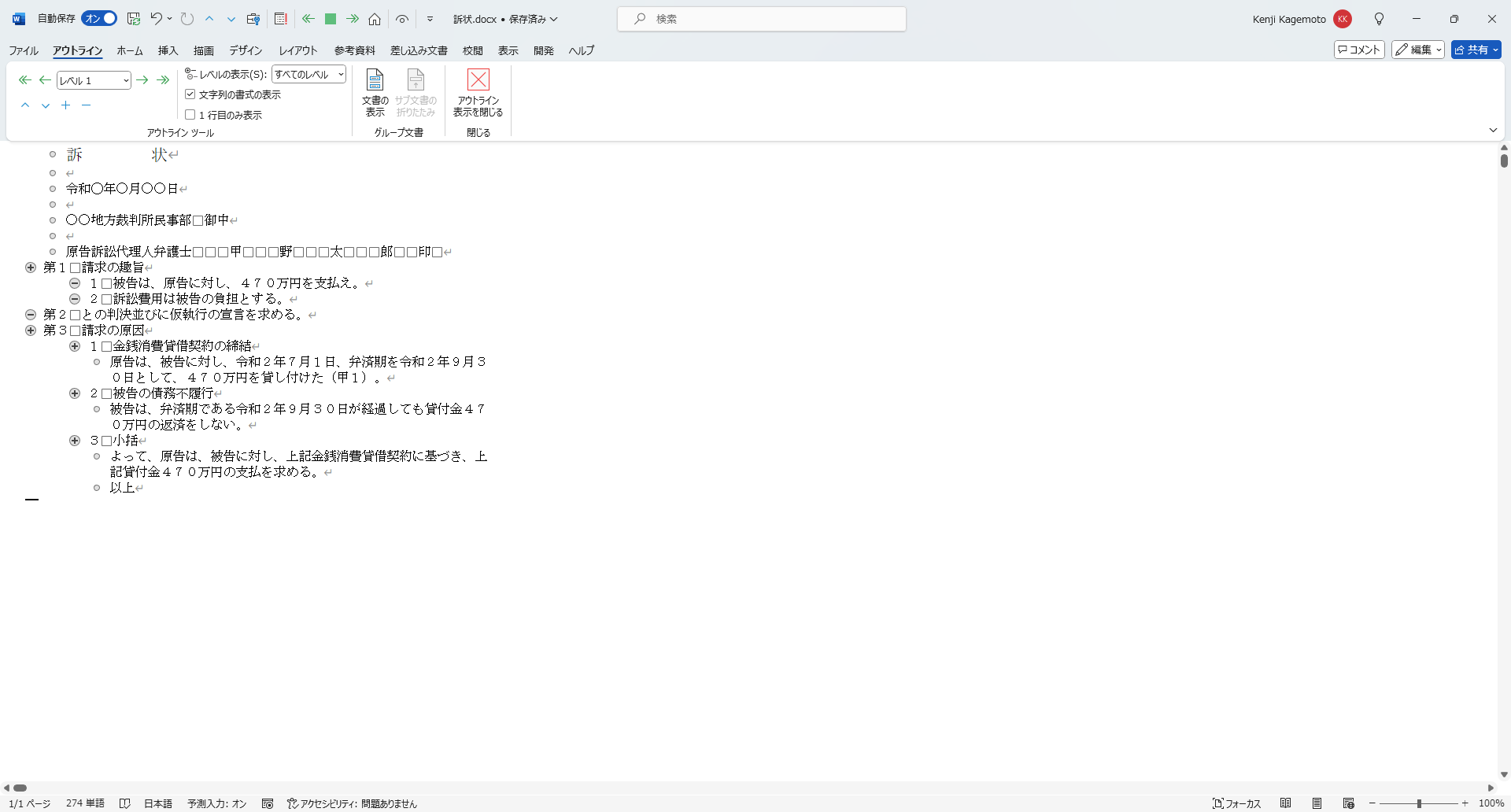Click the コメント button
1511x812 pixels.
pos(1359,50)
